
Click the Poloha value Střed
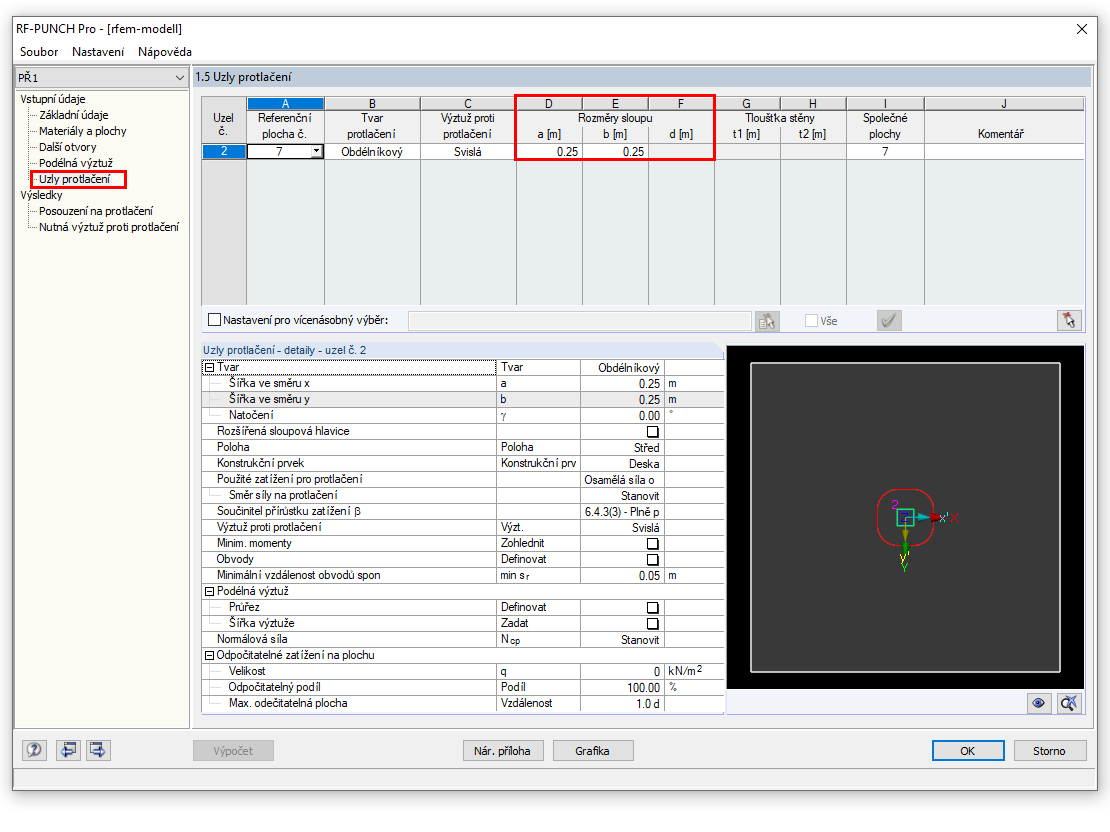click(x=622, y=448)
